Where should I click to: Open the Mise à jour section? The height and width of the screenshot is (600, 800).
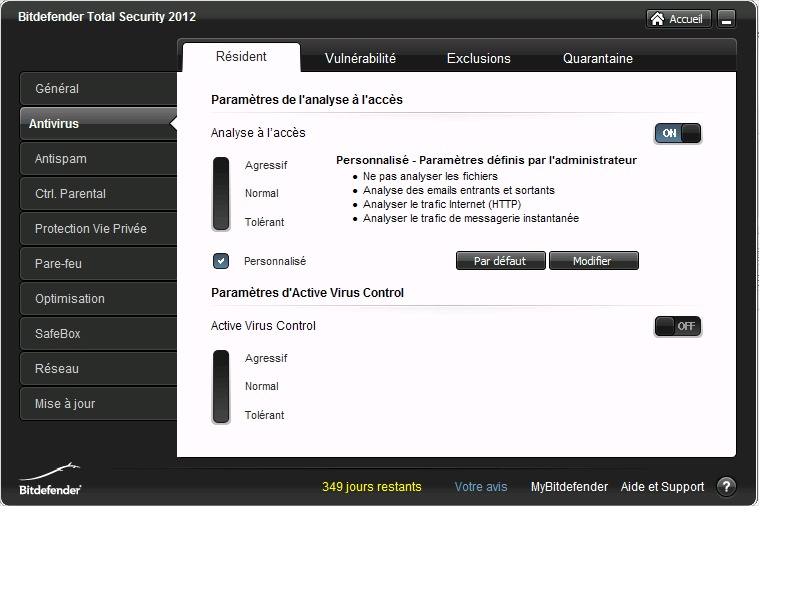pos(98,404)
